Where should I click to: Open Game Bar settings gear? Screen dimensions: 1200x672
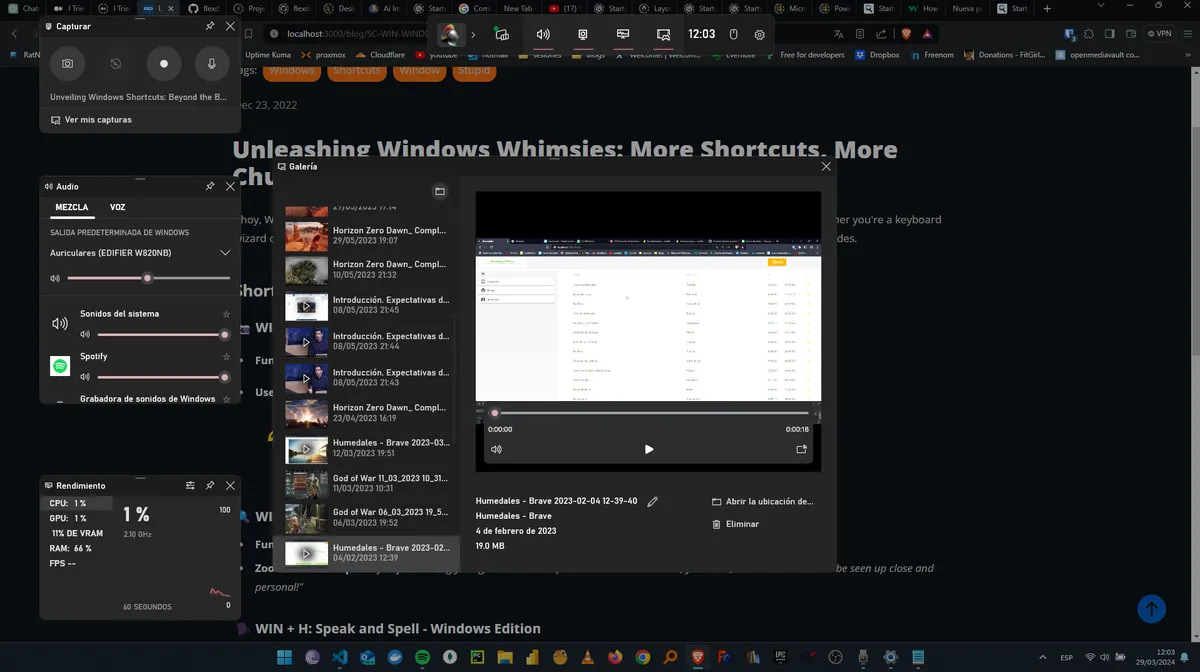coord(760,34)
